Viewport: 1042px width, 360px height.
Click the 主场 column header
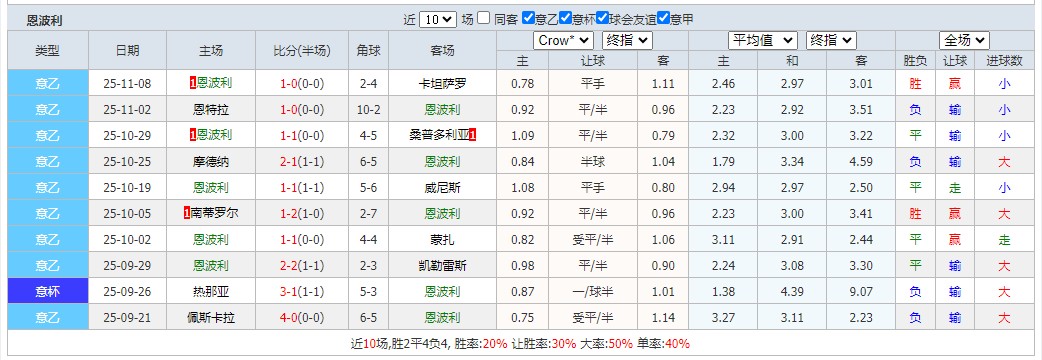[x=211, y=50]
